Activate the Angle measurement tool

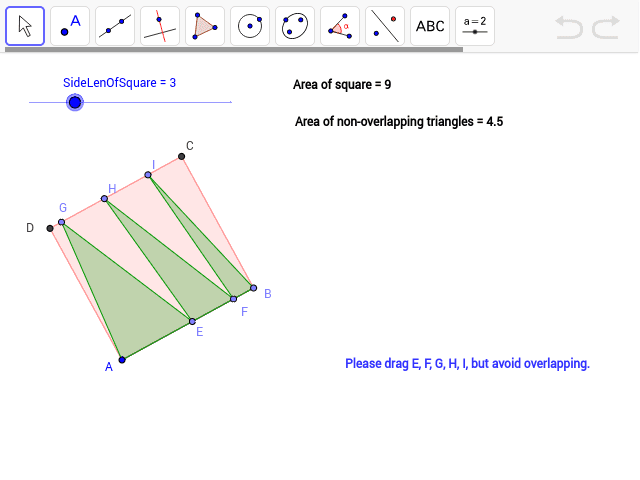click(x=340, y=26)
